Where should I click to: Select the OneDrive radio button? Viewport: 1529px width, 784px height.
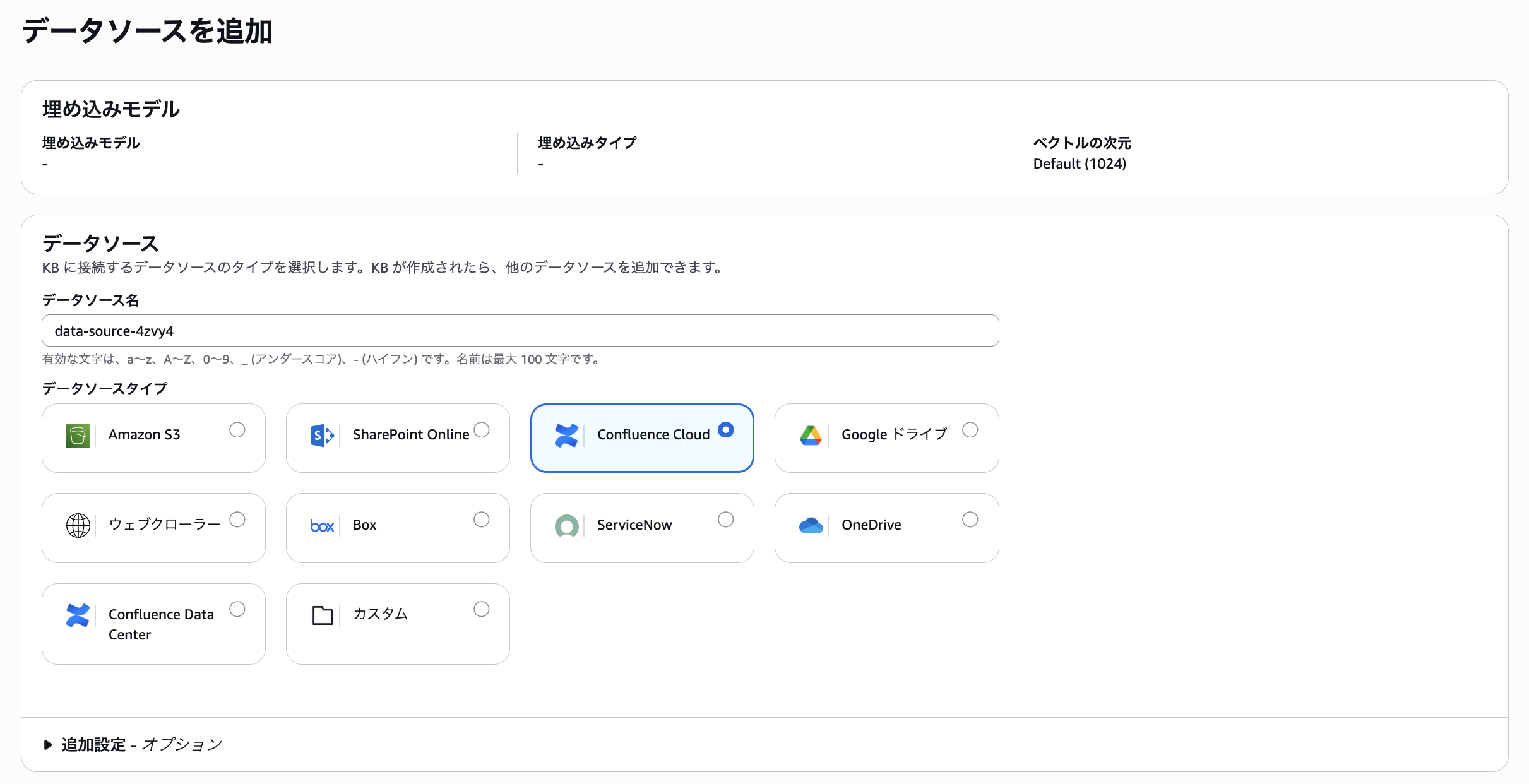point(970,520)
